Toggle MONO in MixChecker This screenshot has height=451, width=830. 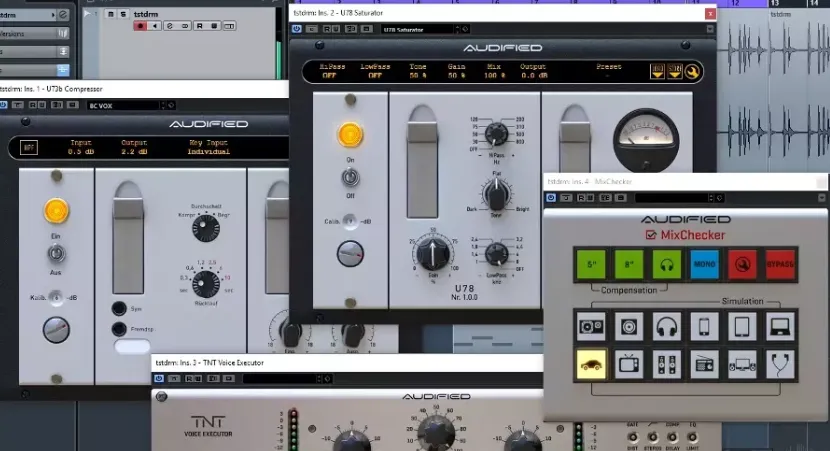coord(704,264)
